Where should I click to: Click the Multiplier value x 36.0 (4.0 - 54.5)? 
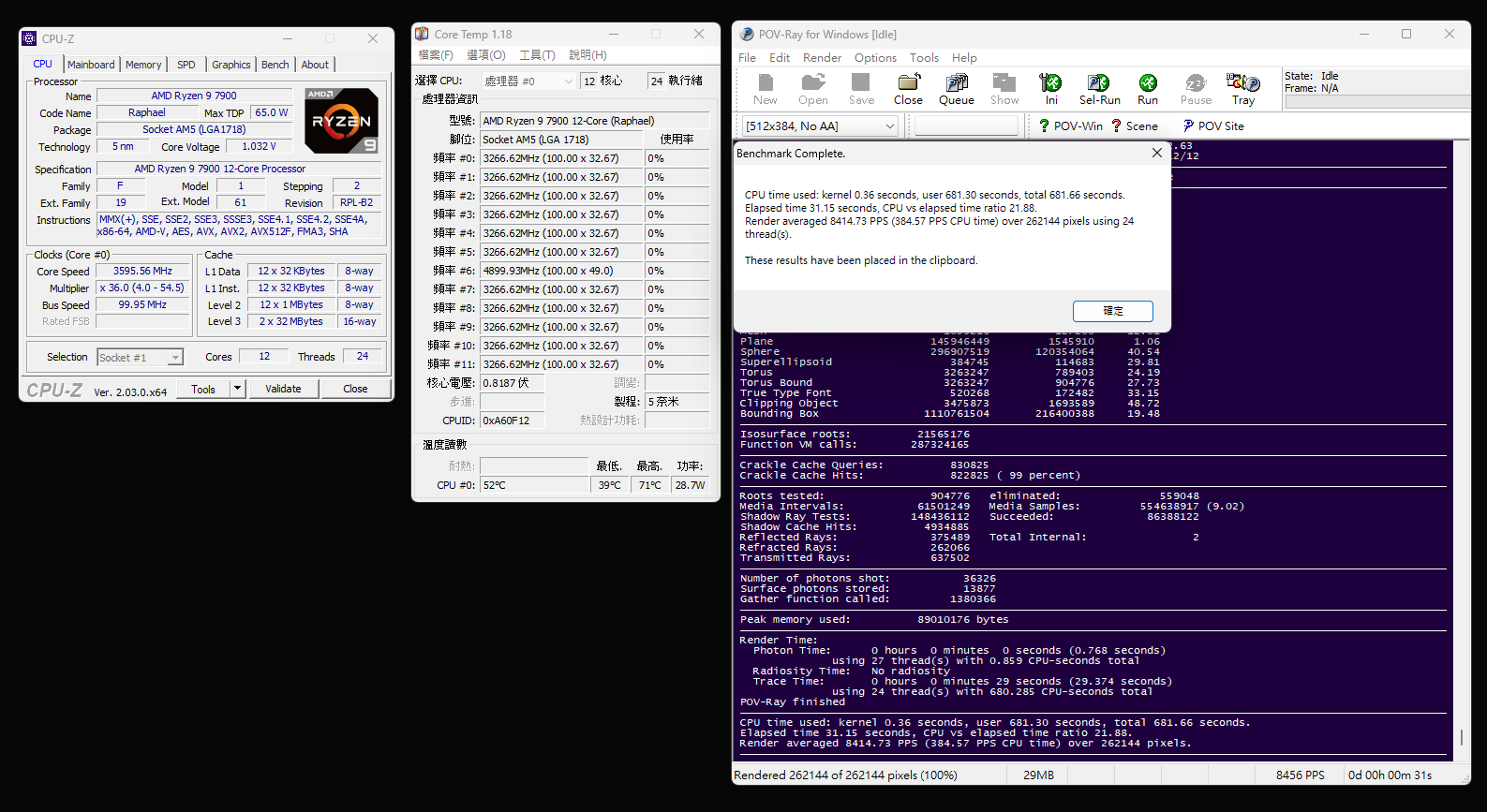pos(142,288)
